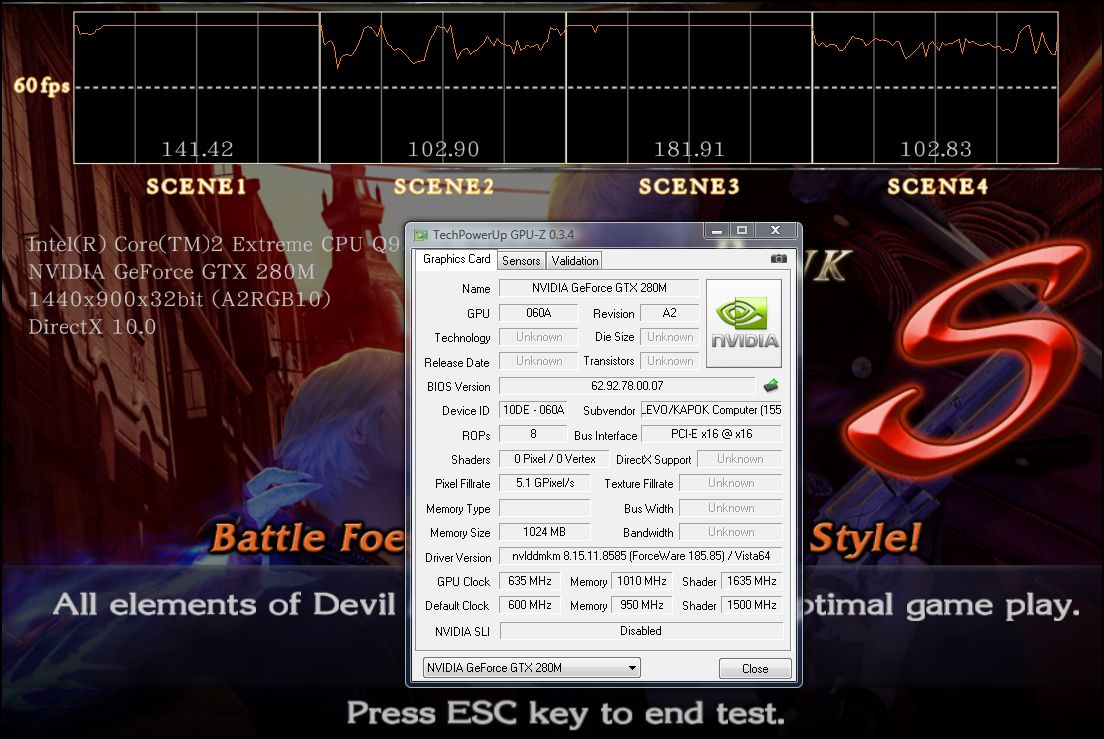Click the Transistors Unknown field
This screenshot has width=1104, height=739.
[x=670, y=361]
